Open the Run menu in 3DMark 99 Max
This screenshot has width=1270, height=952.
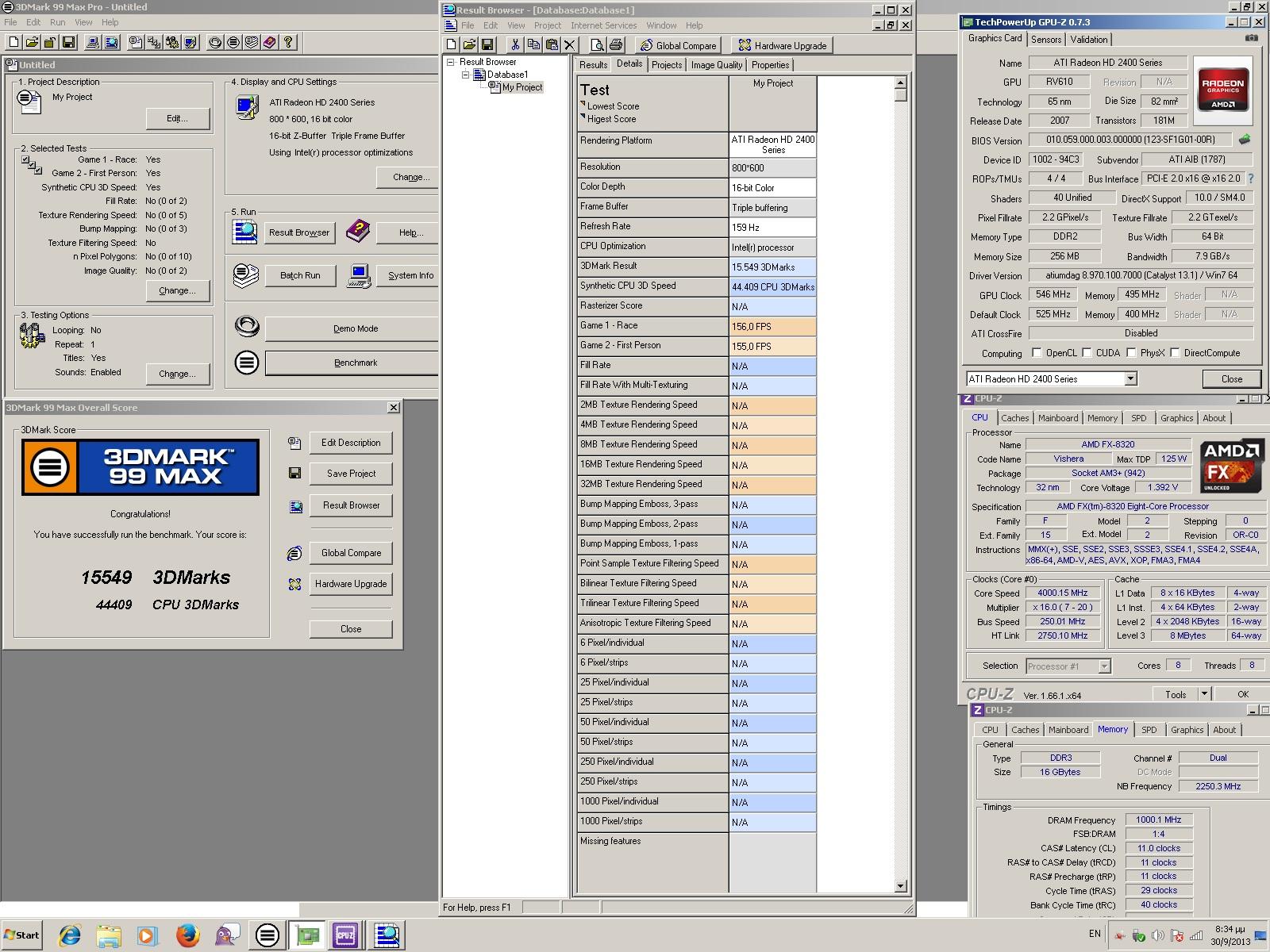(57, 22)
